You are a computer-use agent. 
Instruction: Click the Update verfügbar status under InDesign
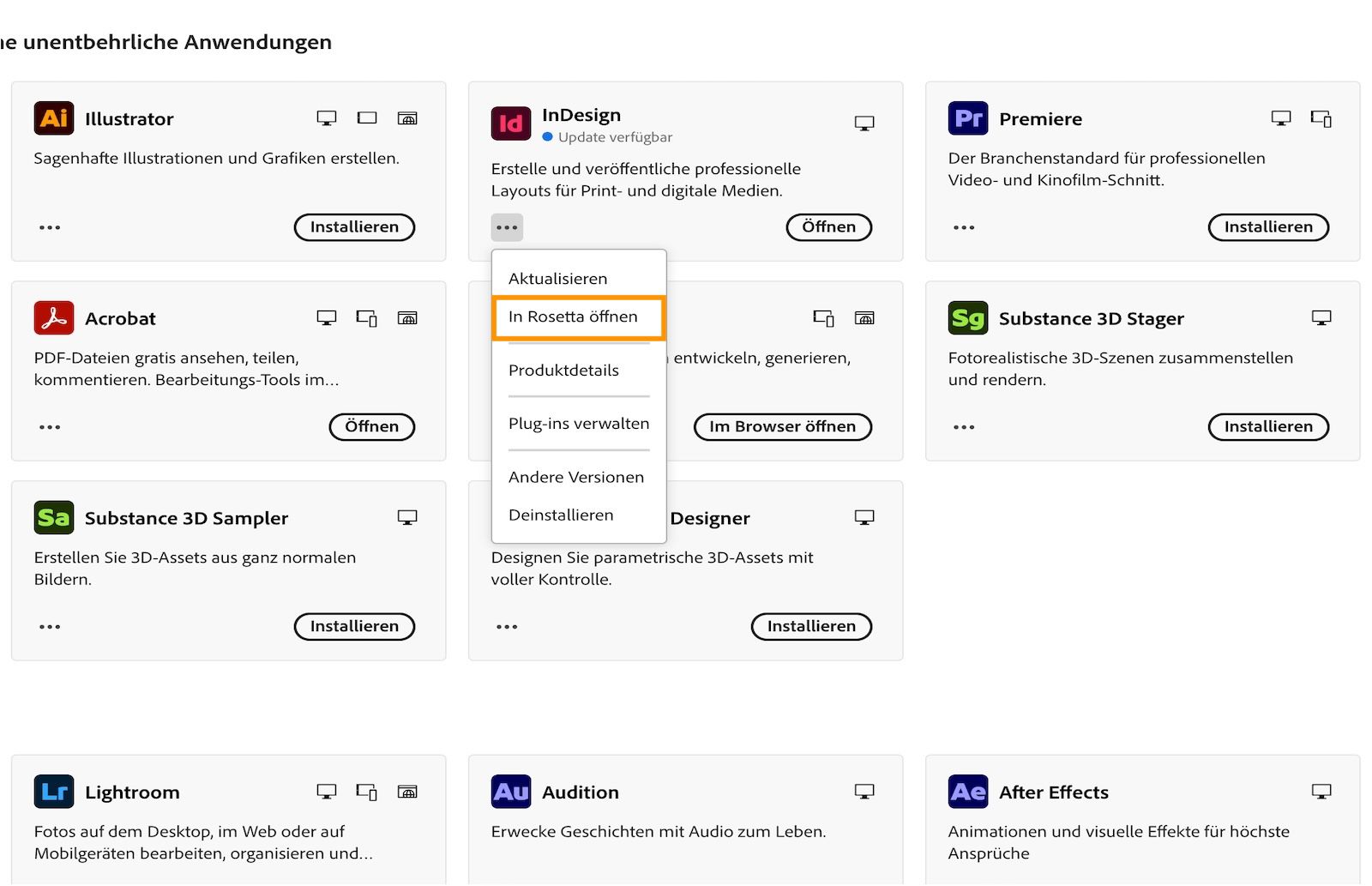pyautogui.click(x=607, y=137)
